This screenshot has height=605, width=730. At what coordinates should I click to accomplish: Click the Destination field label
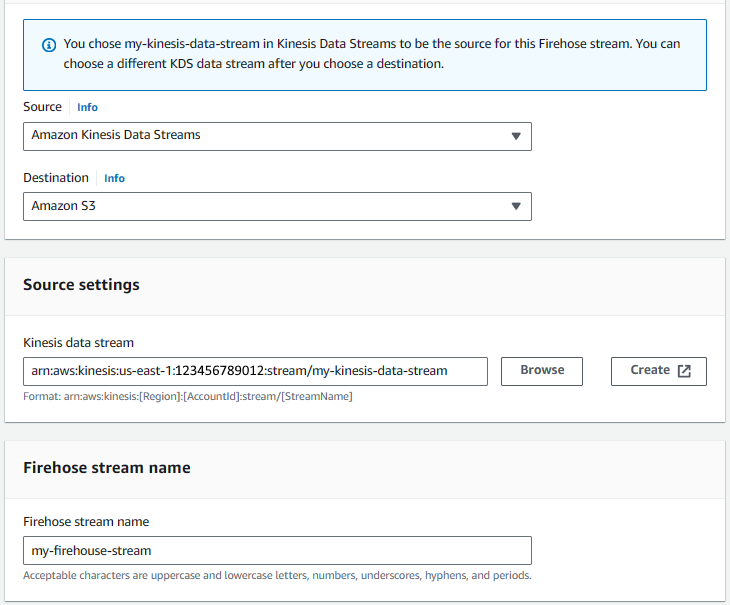coord(56,178)
